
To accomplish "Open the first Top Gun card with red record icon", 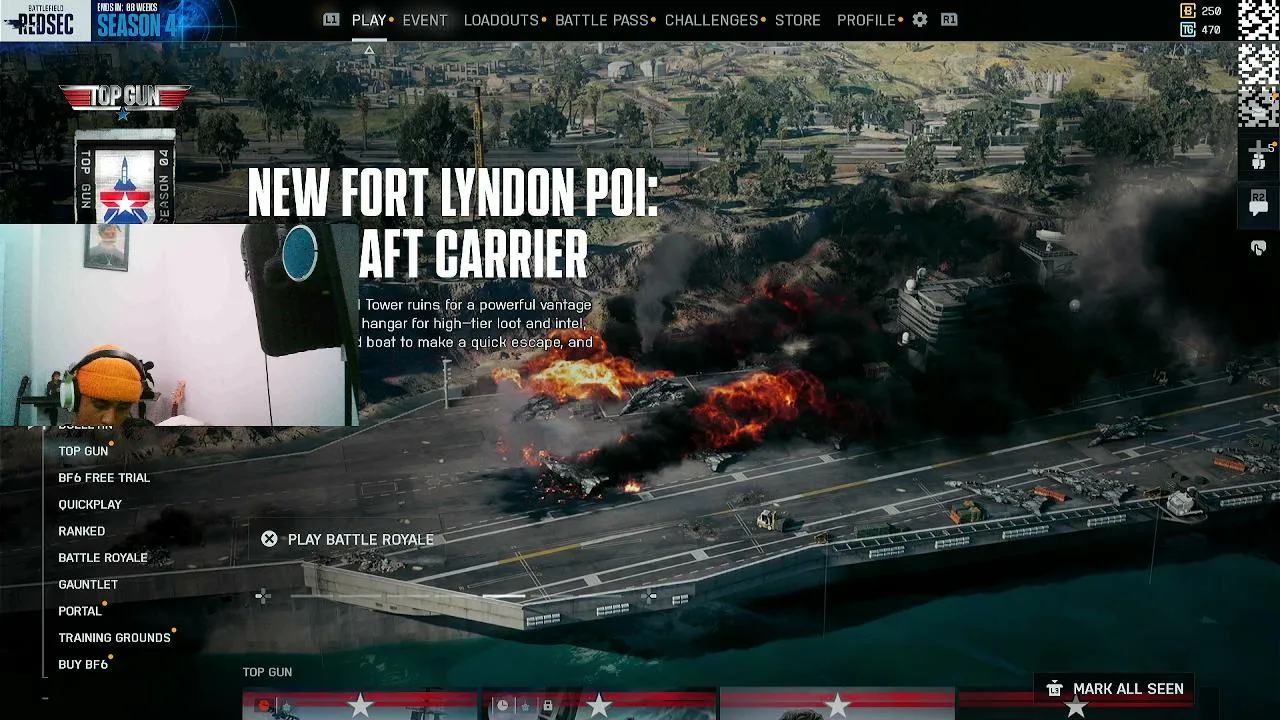I will [x=360, y=704].
